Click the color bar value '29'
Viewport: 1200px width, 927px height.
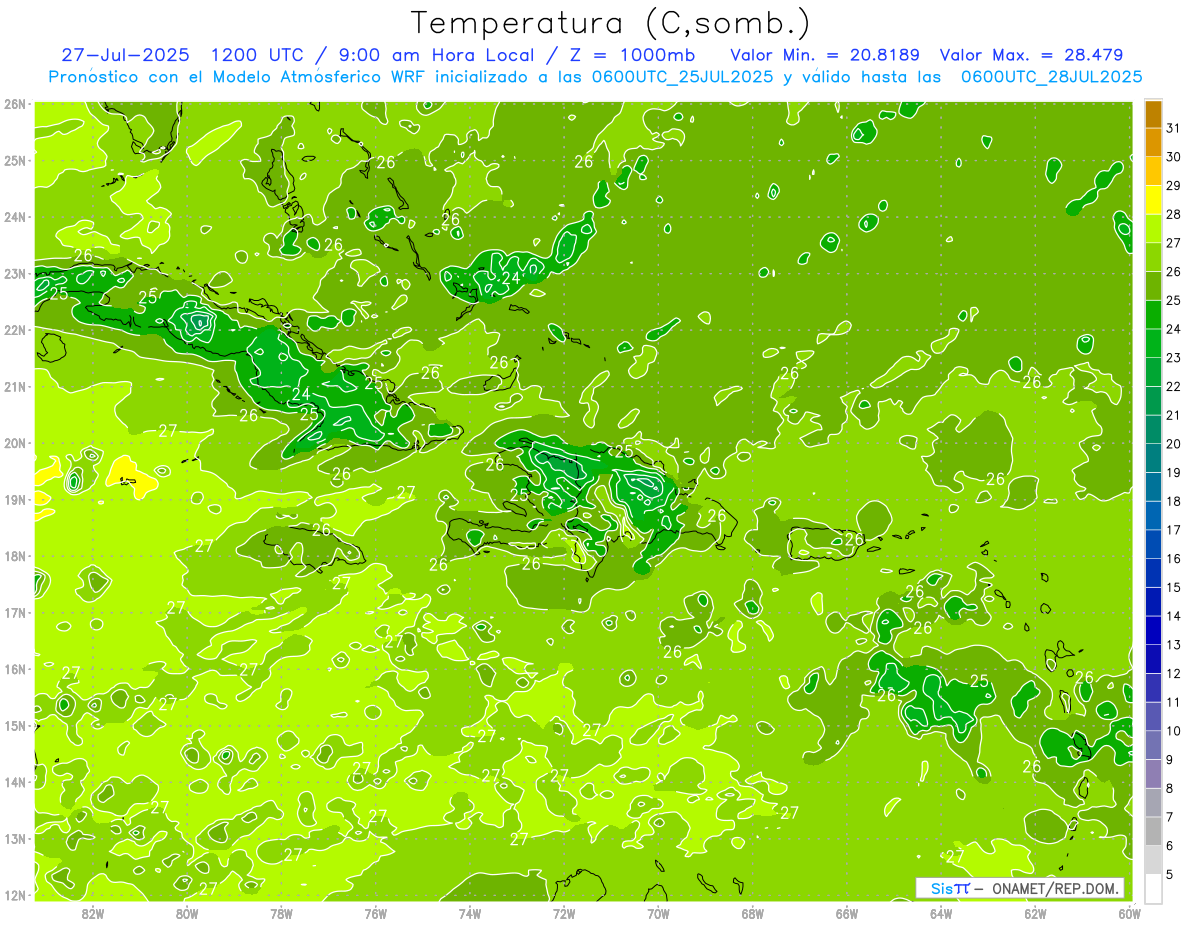coord(1173,185)
